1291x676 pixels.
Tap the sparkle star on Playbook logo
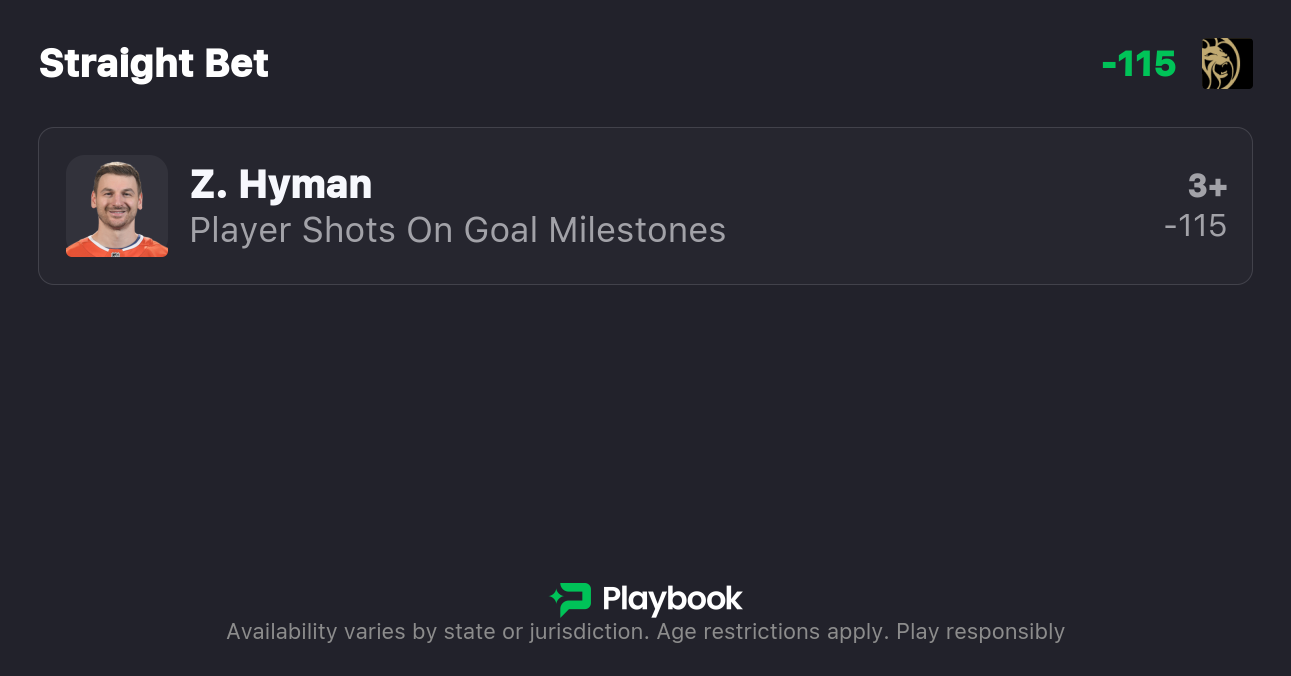point(555,599)
